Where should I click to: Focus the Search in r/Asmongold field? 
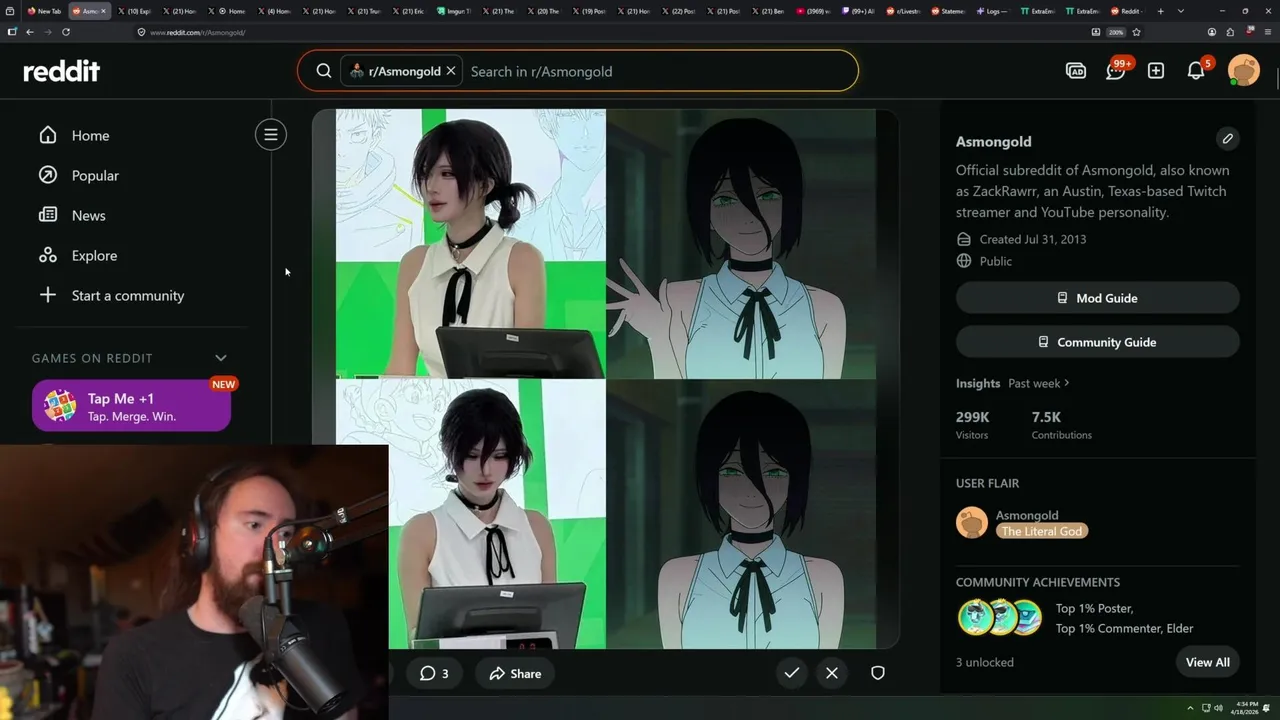660,71
